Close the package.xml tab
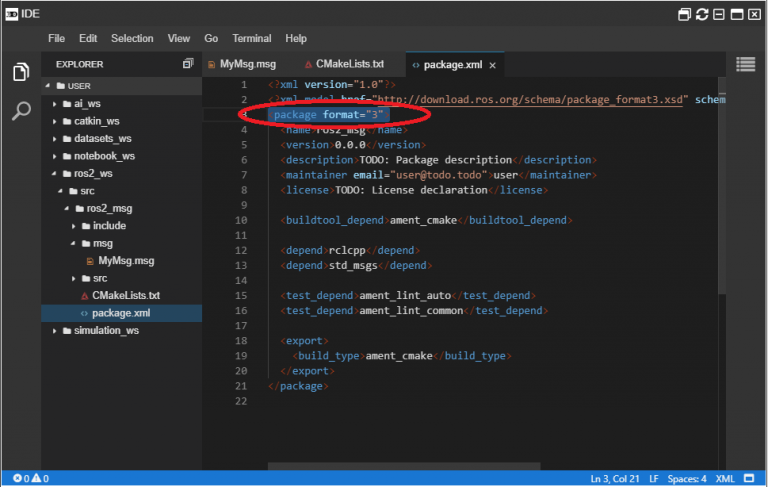This screenshot has height=487, width=768. pos(492,65)
